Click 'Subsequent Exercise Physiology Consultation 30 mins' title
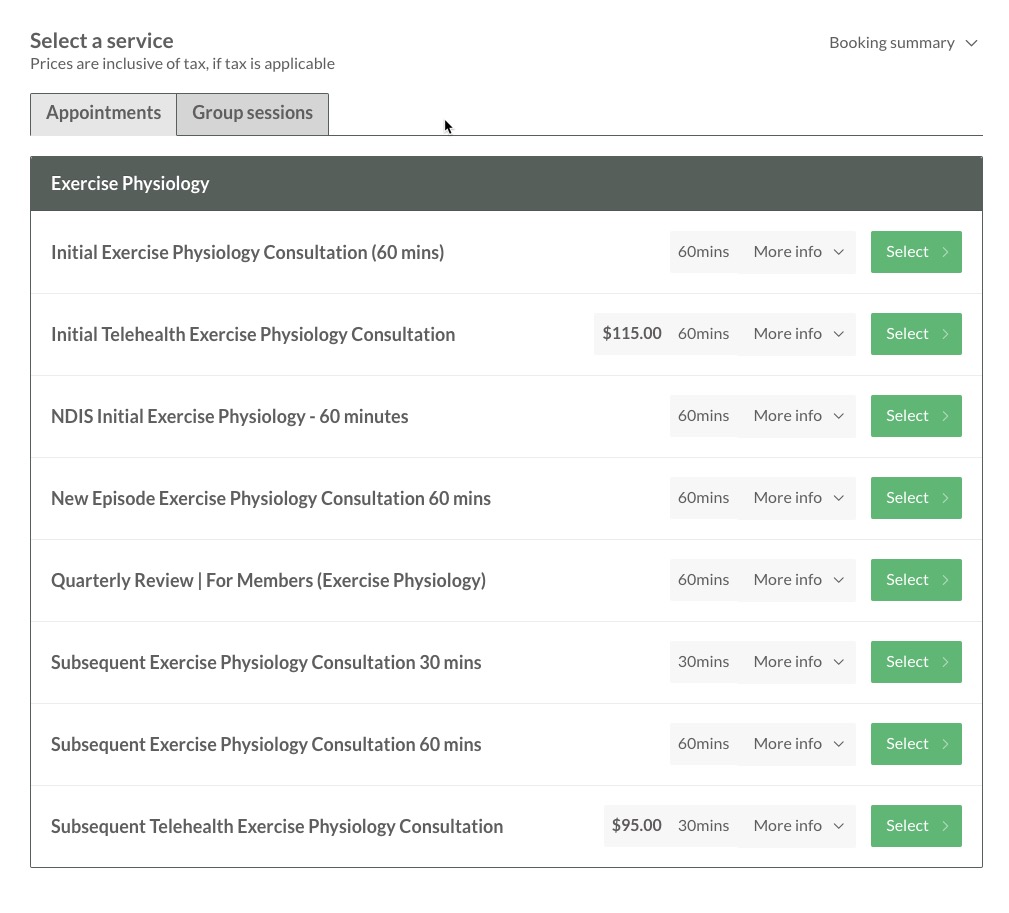This screenshot has width=1009, height=913. click(x=266, y=663)
